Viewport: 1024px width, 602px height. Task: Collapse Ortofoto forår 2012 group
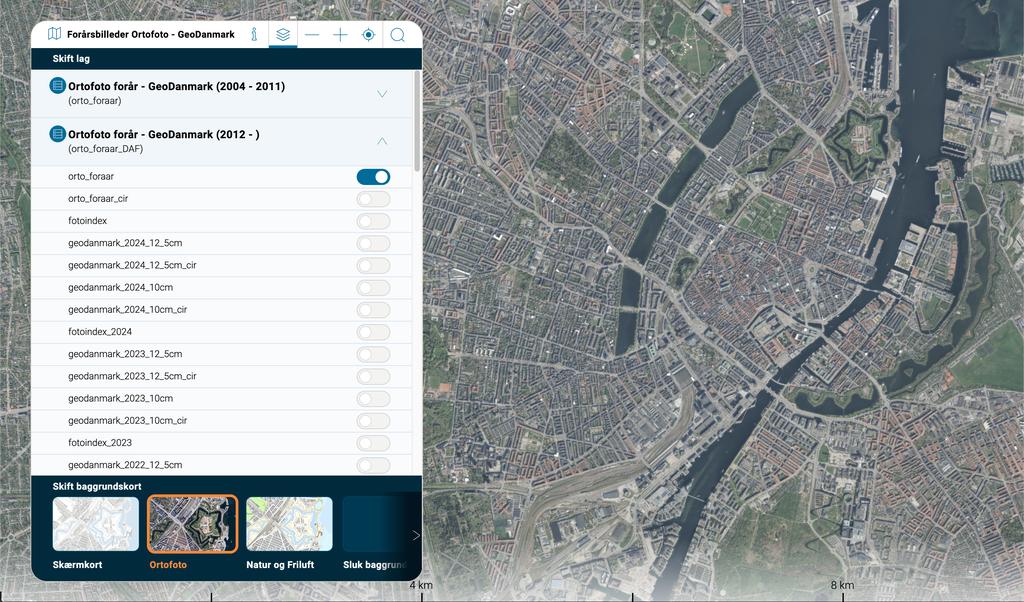[x=382, y=141]
